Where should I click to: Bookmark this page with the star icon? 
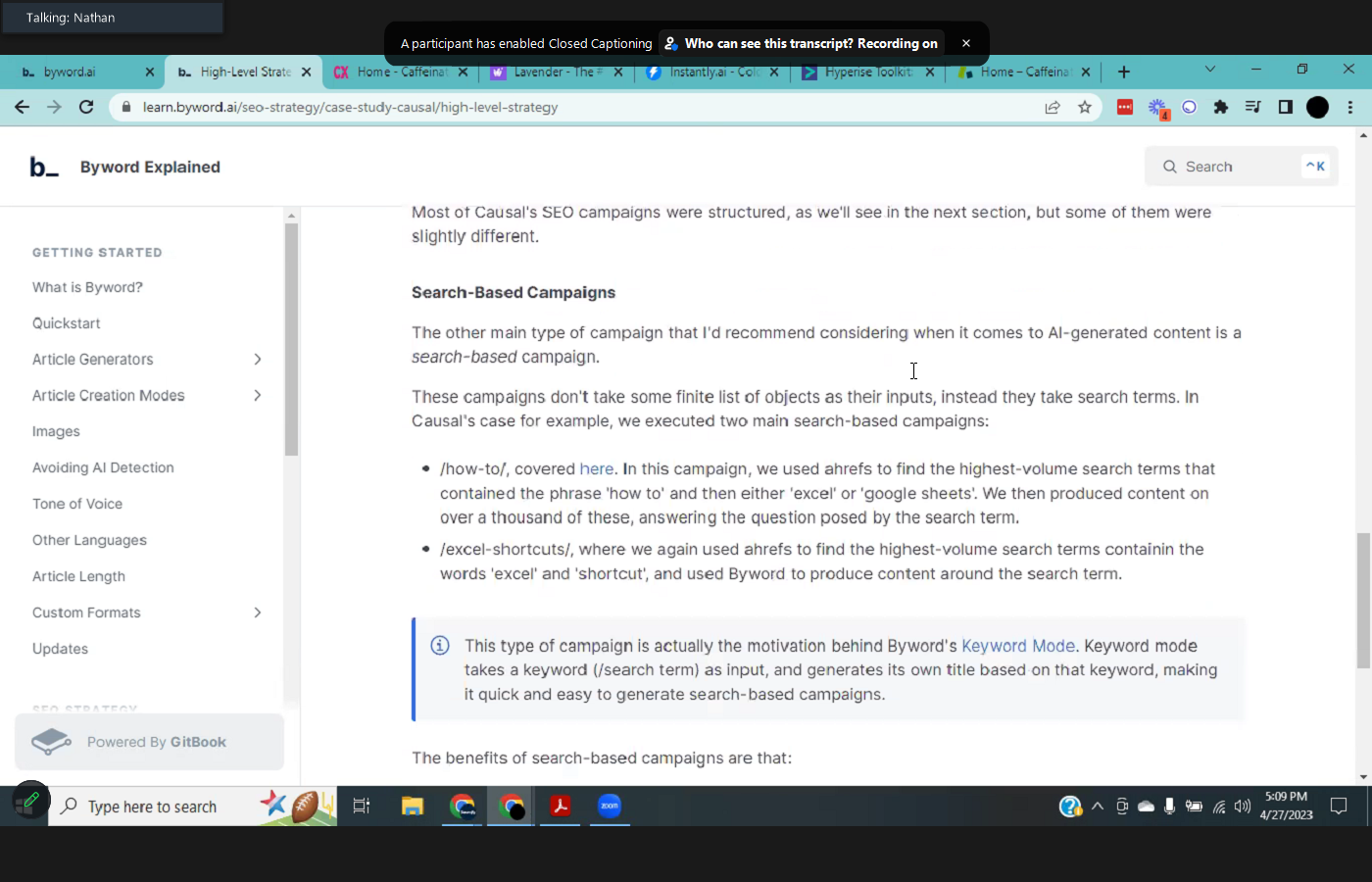(x=1084, y=107)
